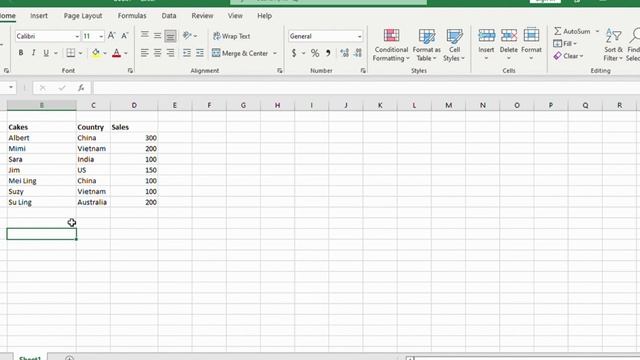This screenshot has height=360, width=640.
Task: Click Decrease Font Size icon
Action: pos(125,36)
